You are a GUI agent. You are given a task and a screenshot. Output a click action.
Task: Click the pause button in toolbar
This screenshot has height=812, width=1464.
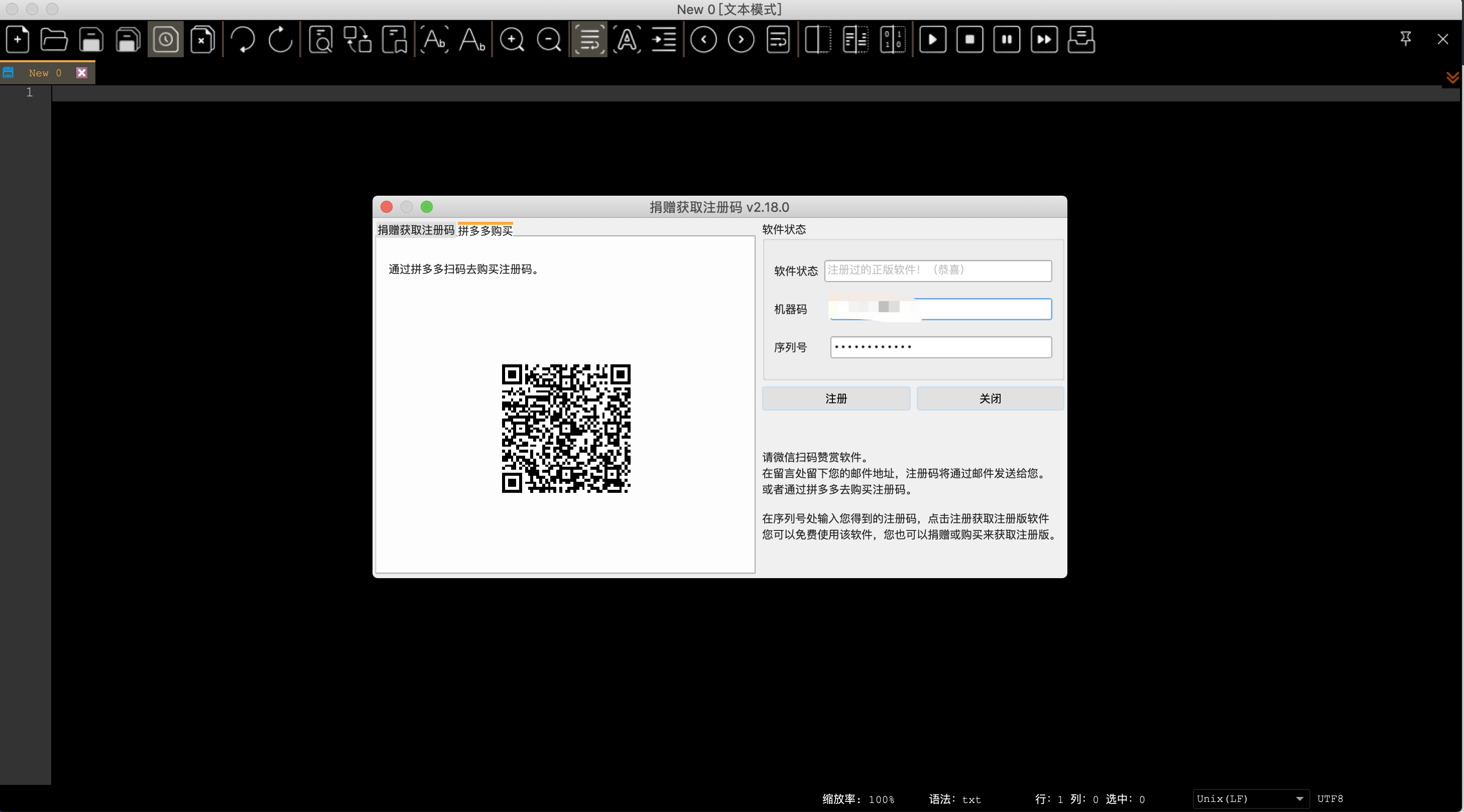1007,40
